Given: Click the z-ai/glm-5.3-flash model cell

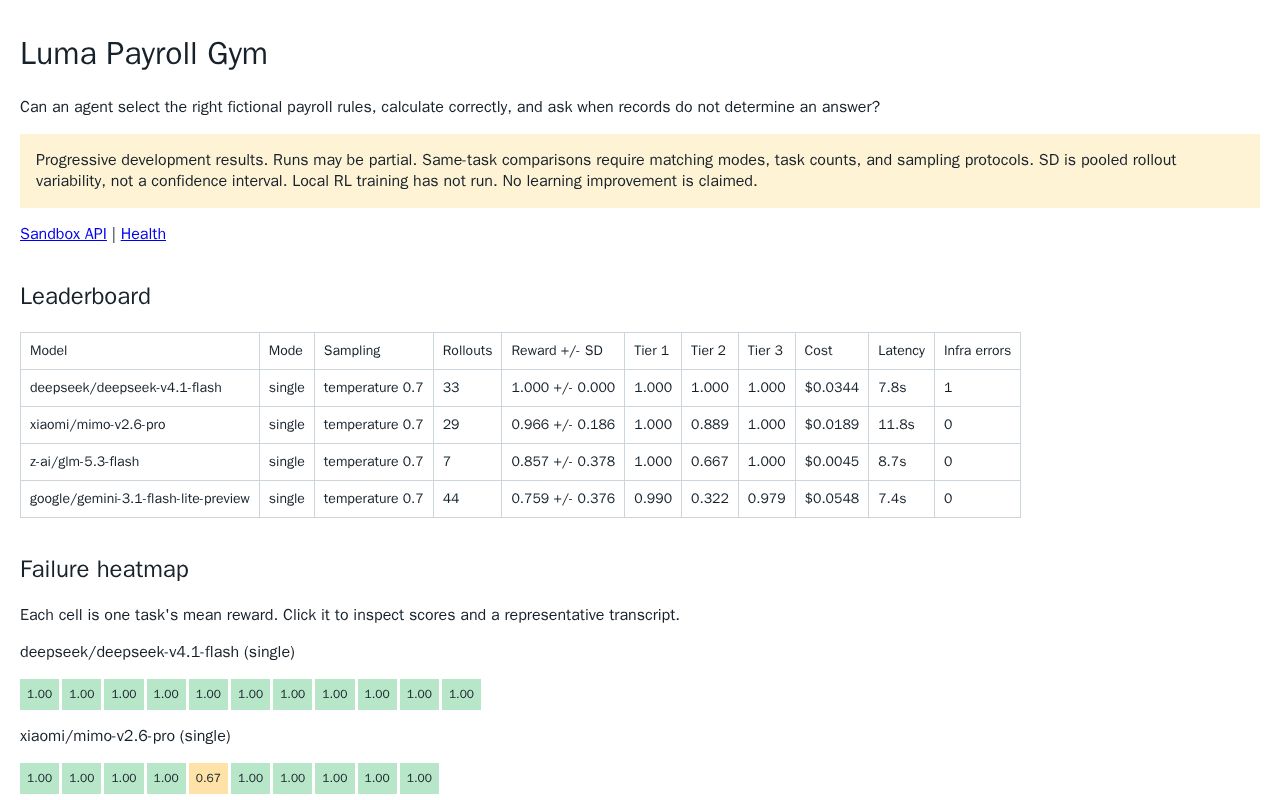Looking at the screenshot, I should coord(140,462).
